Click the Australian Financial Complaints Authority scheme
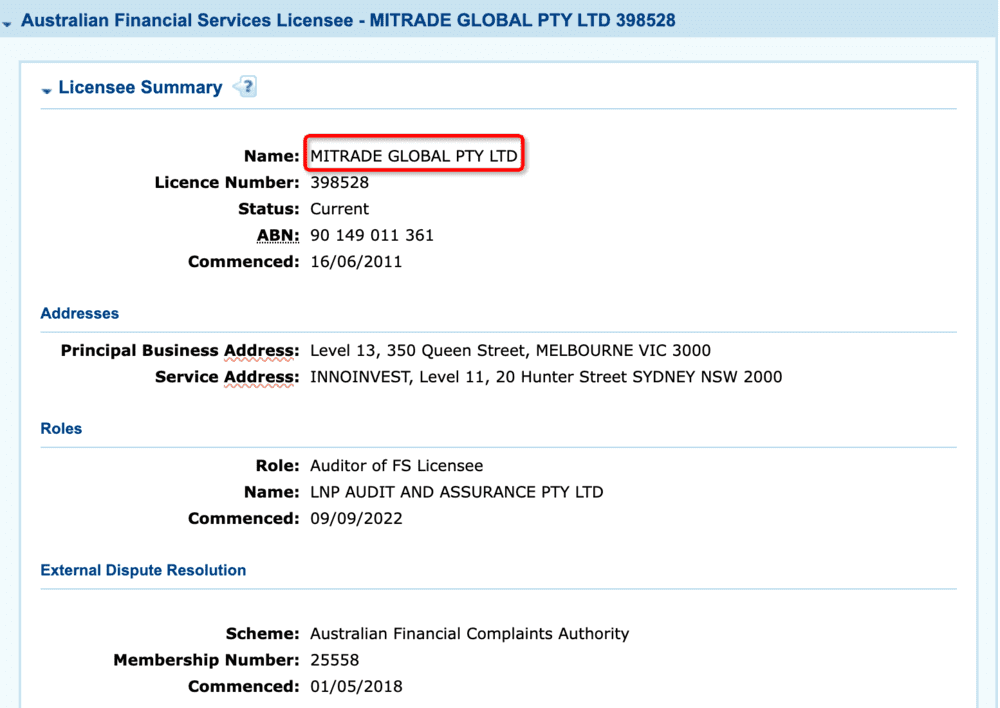 pos(469,634)
